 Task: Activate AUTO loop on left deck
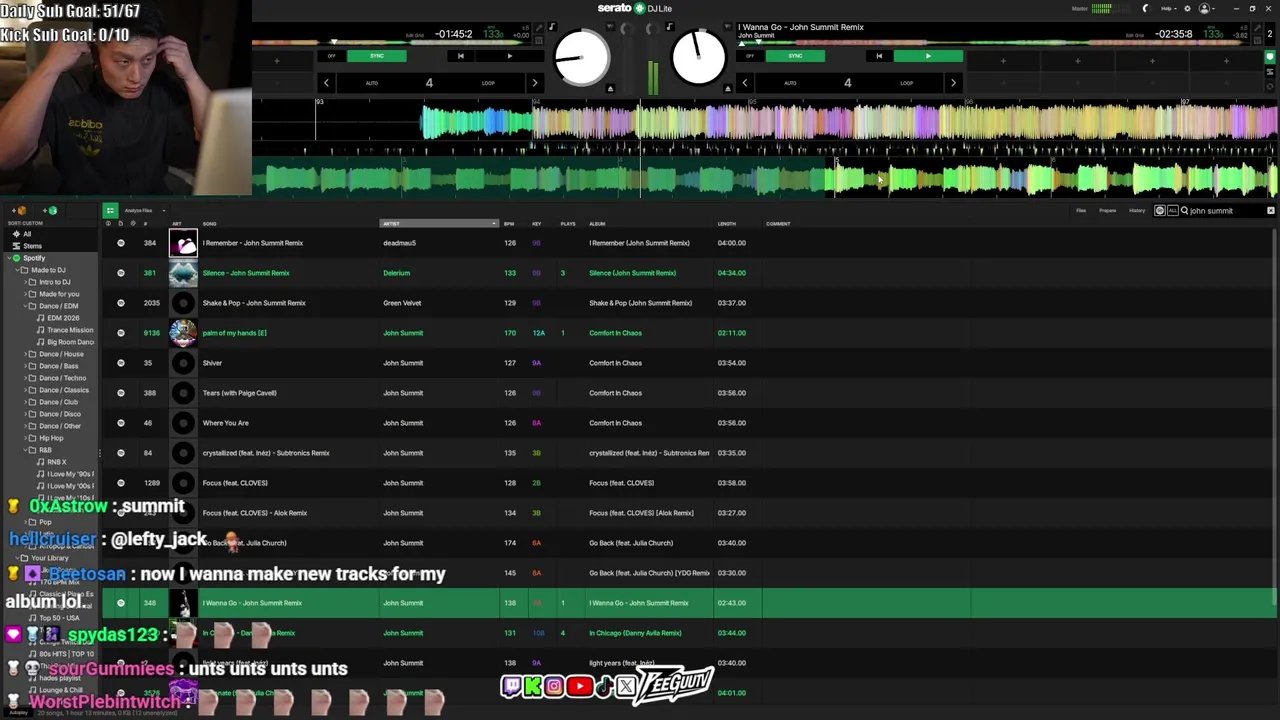pos(372,83)
